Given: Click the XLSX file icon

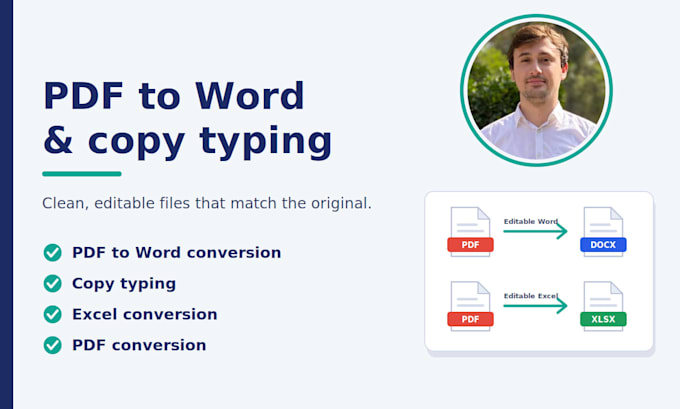Looking at the screenshot, I should click(603, 306).
